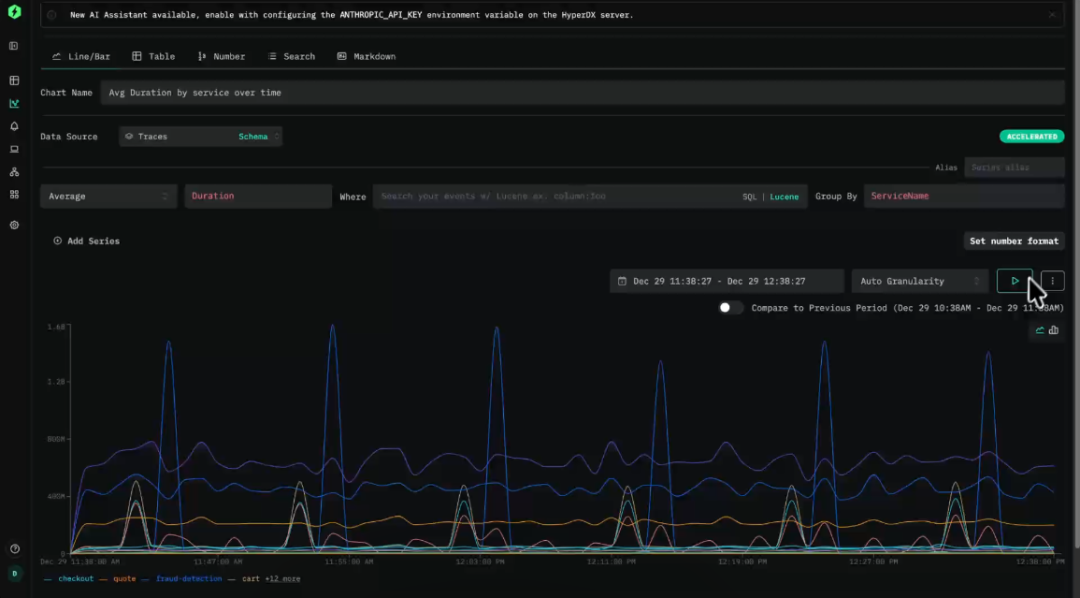The height and width of the screenshot is (598, 1080).
Task: Switch to the Search tab
Action: (291, 56)
